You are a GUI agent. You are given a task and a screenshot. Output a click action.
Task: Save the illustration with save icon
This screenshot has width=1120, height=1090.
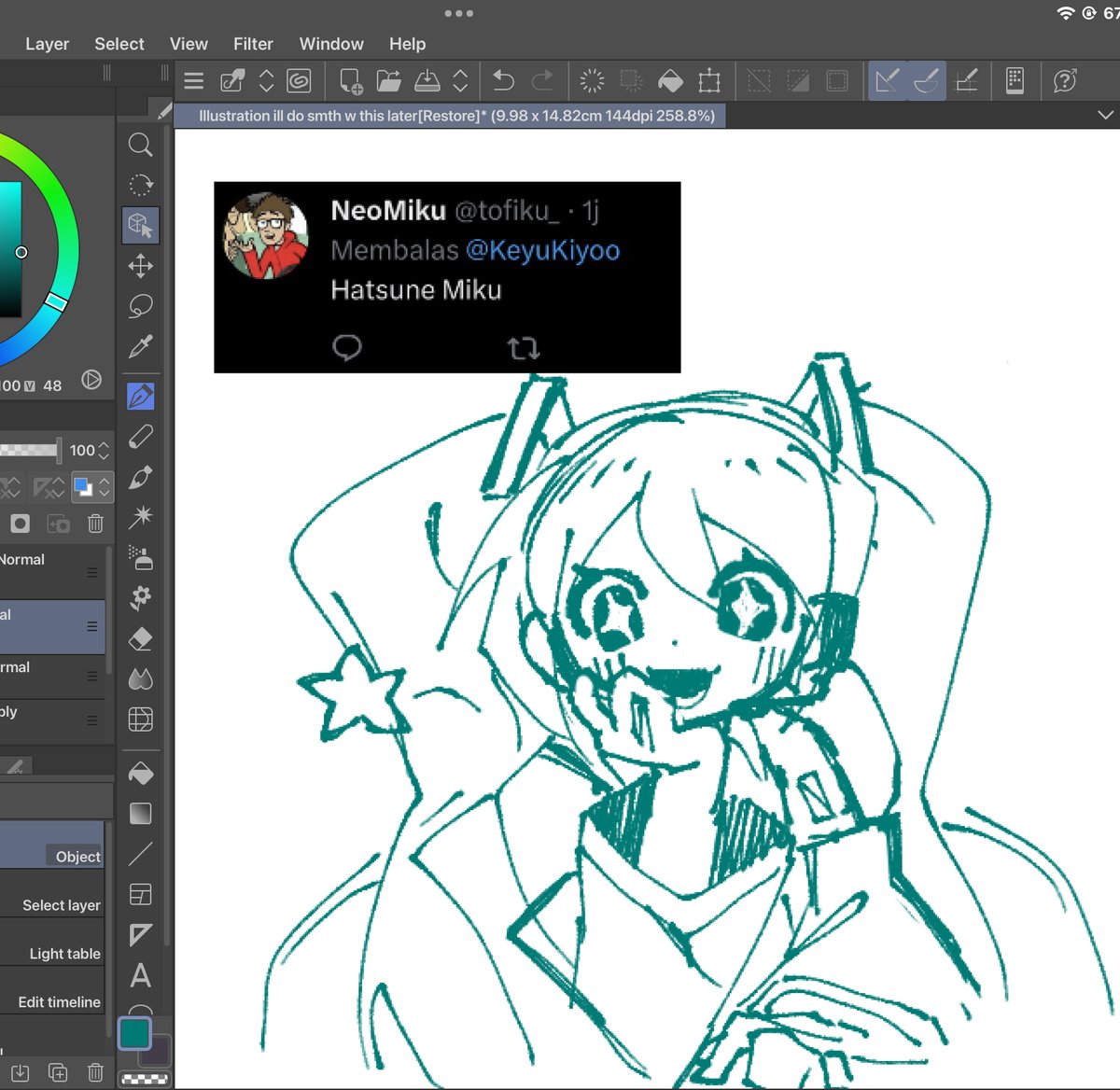pos(427,81)
